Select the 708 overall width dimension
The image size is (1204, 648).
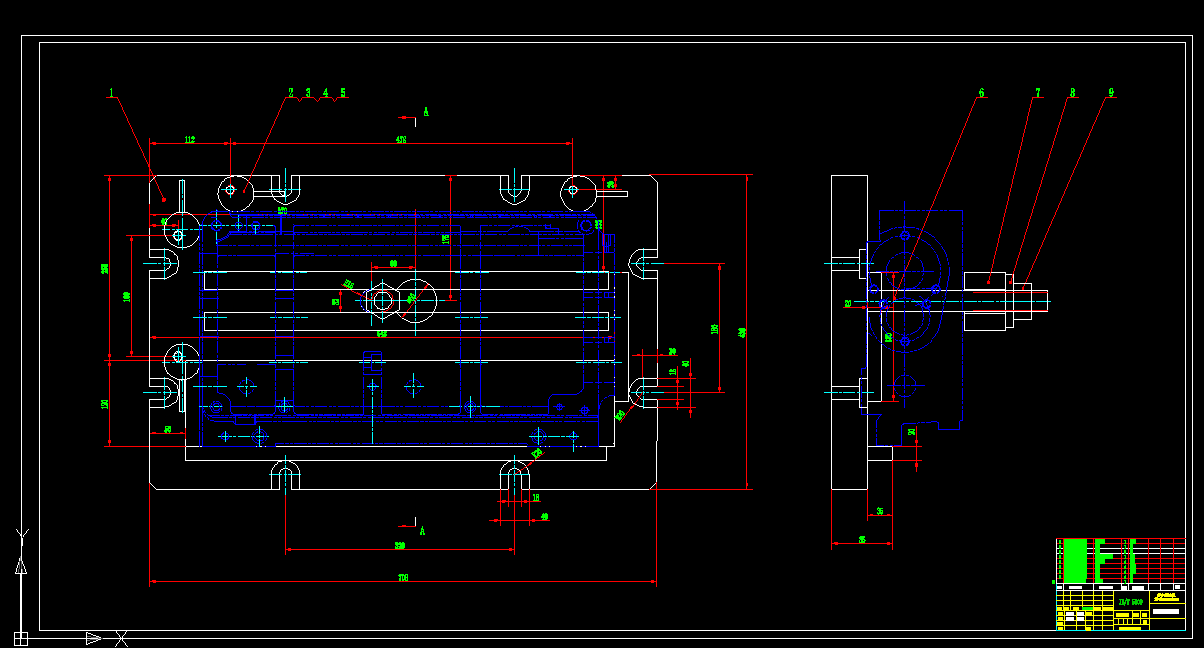(403, 577)
